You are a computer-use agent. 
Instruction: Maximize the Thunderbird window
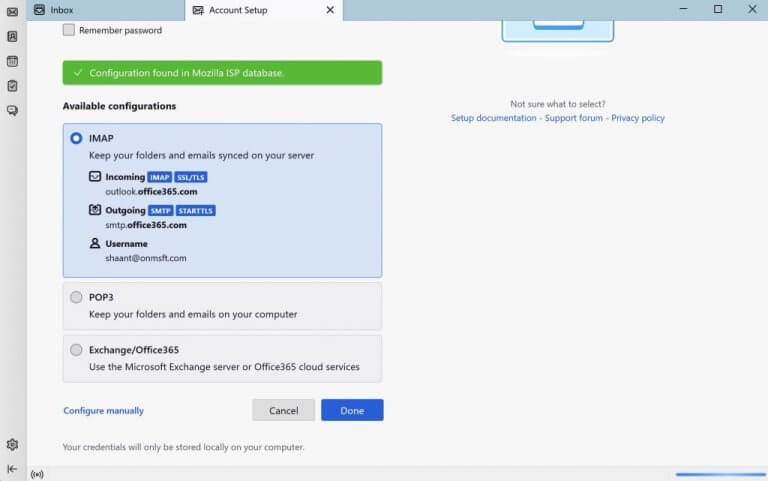tap(718, 9)
